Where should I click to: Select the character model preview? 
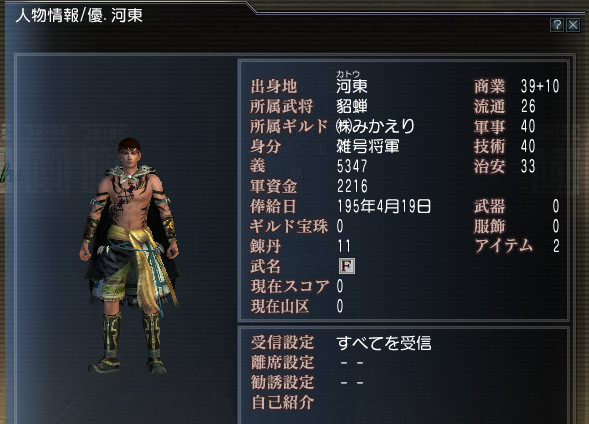(129, 256)
